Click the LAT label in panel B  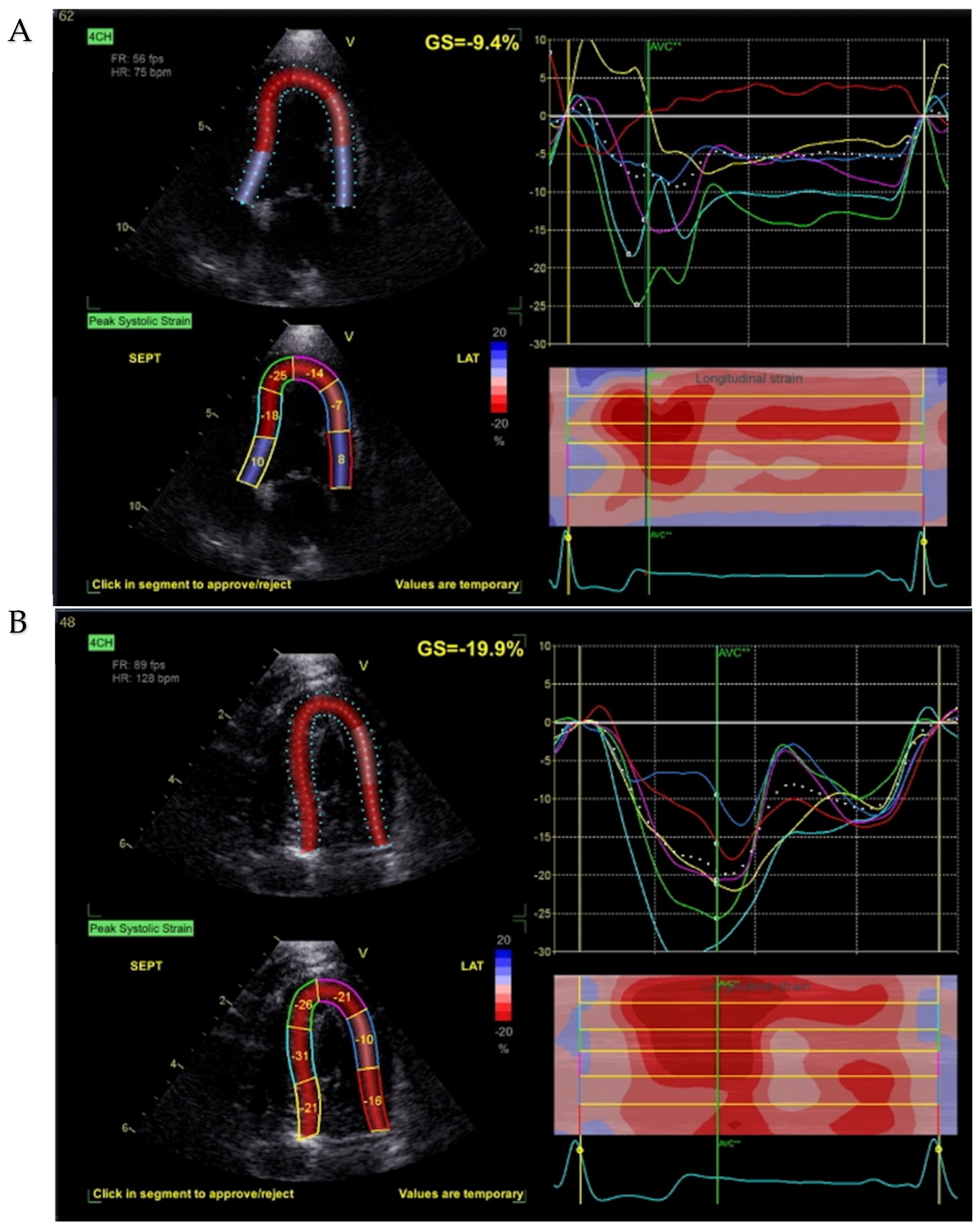pyautogui.click(x=472, y=966)
